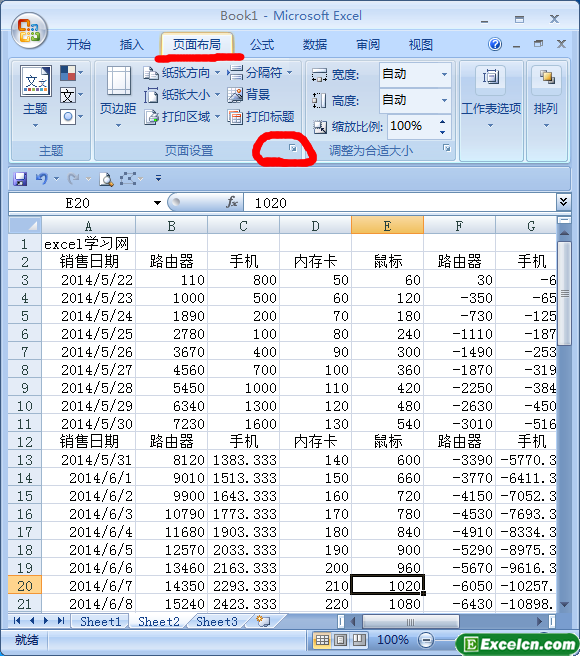
Task: Open 页面设置 dialog launcher
Action: click(x=293, y=148)
